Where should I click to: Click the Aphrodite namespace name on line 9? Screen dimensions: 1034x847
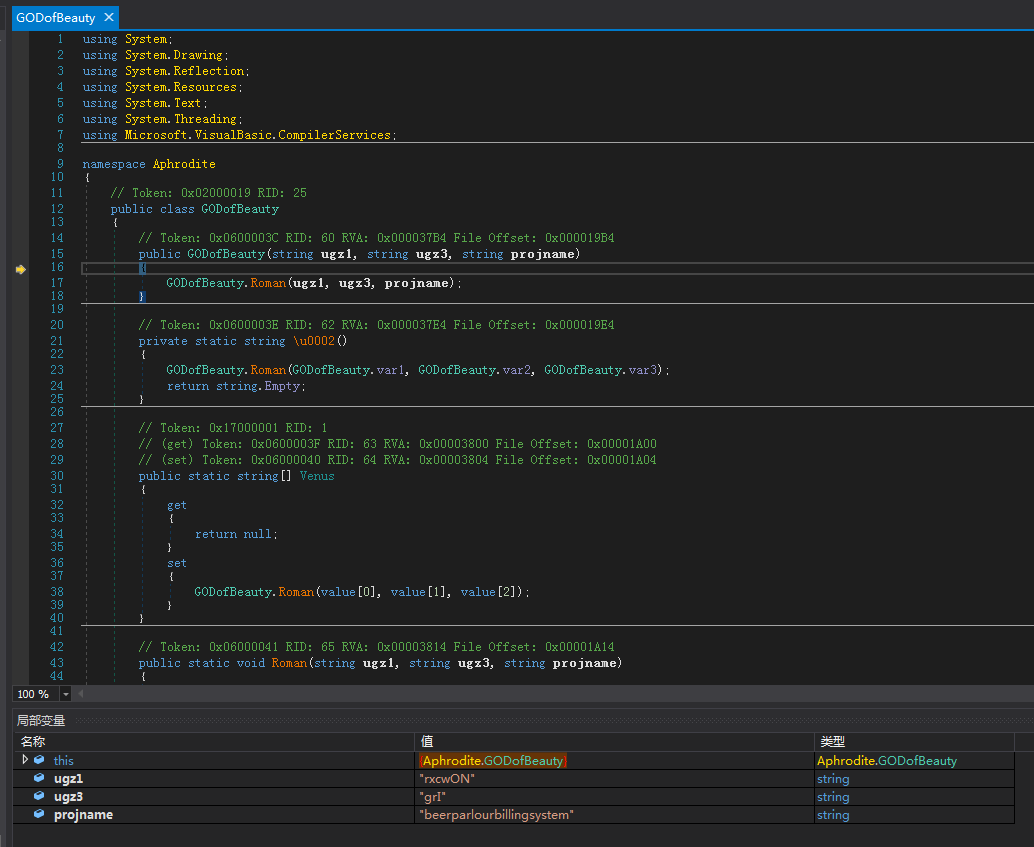[184, 164]
